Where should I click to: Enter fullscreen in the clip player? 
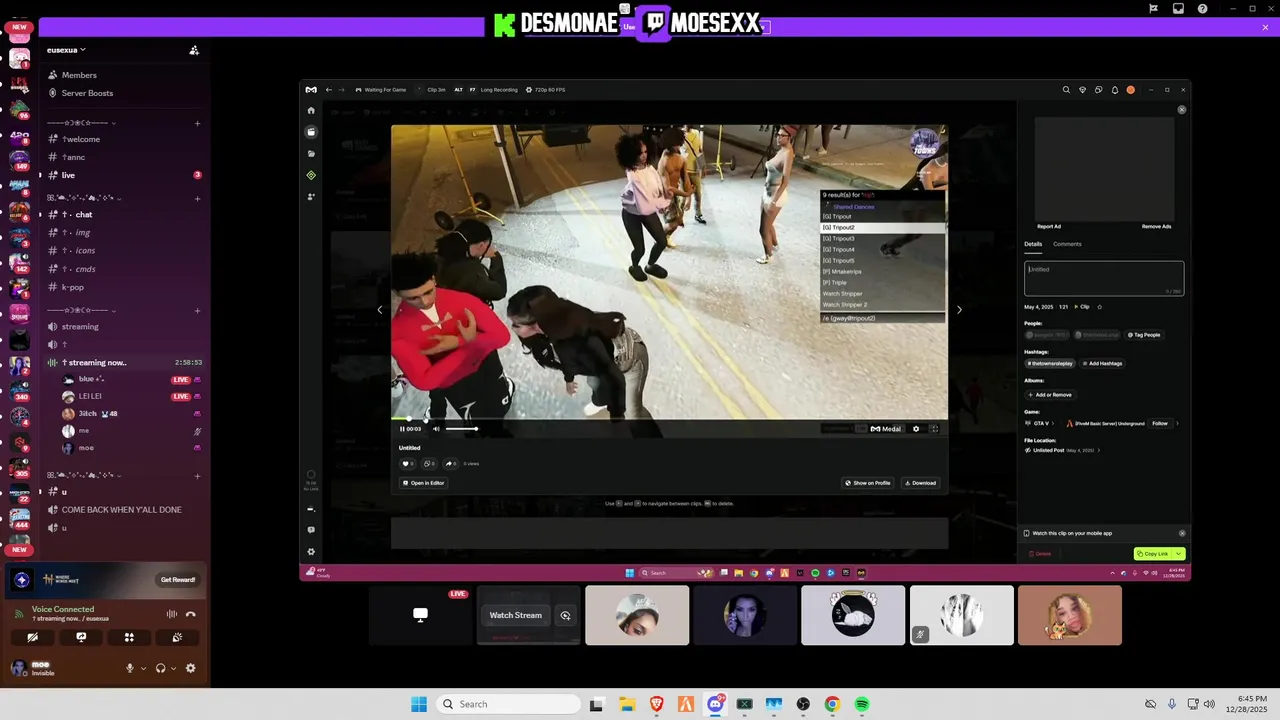click(x=934, y=429)
